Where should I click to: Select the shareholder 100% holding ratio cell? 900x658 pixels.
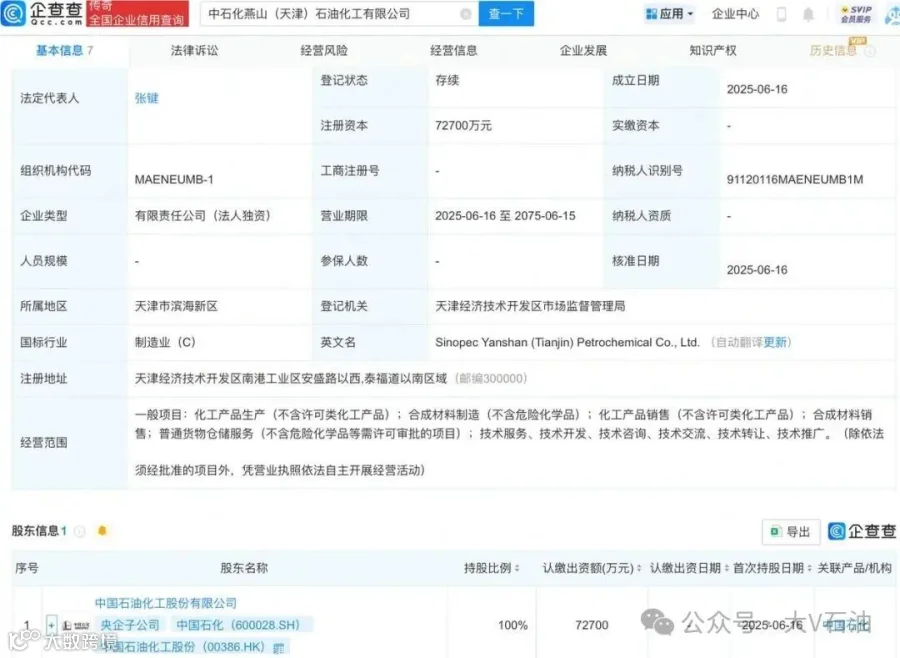pos(513,625)
